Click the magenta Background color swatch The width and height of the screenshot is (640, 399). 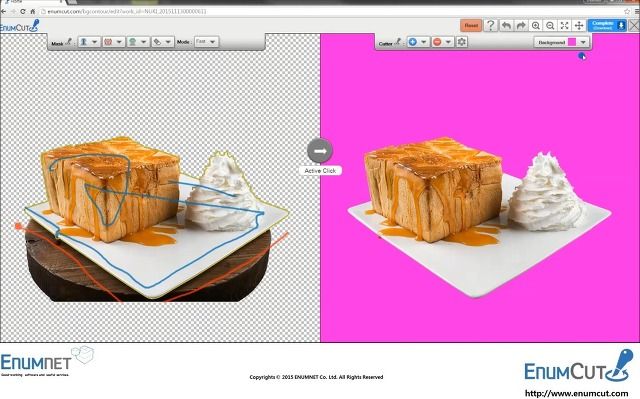pos(572,42)
